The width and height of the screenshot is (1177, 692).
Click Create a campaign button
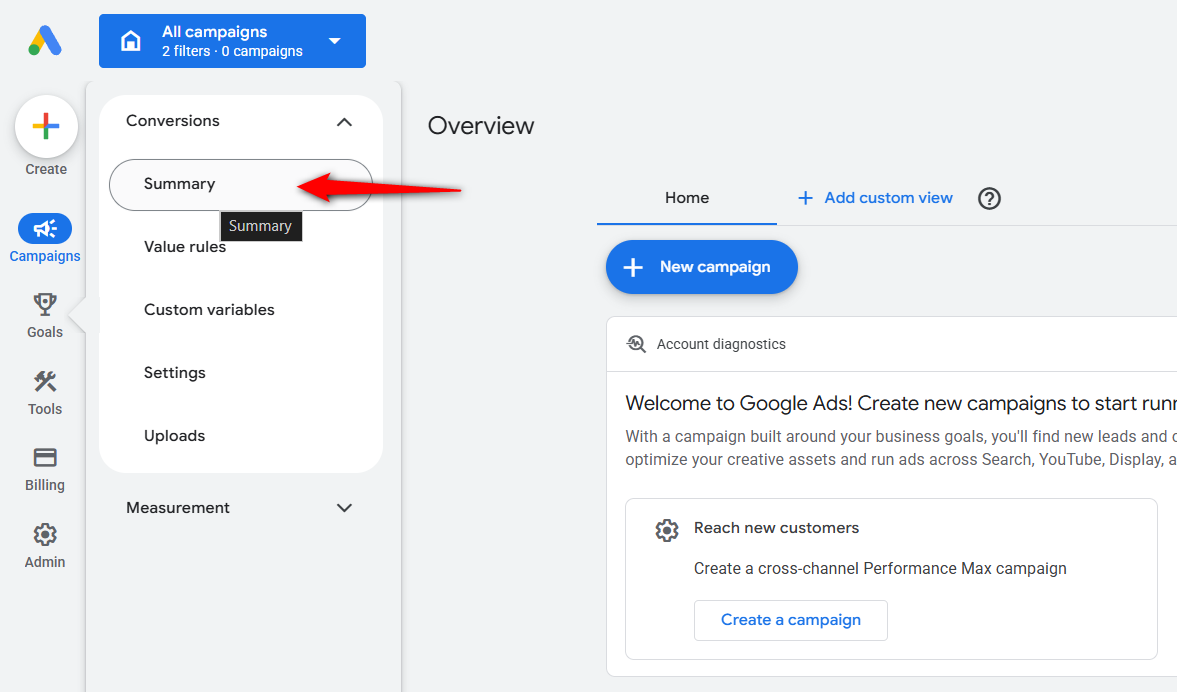[x=790, y=620]
